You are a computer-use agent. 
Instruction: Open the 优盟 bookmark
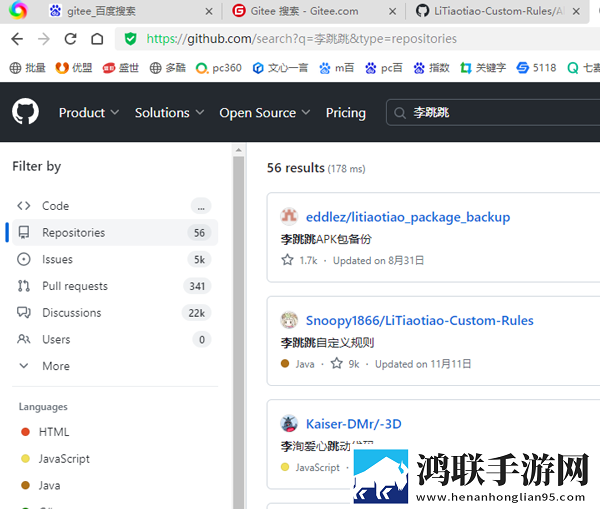point(74,68)
